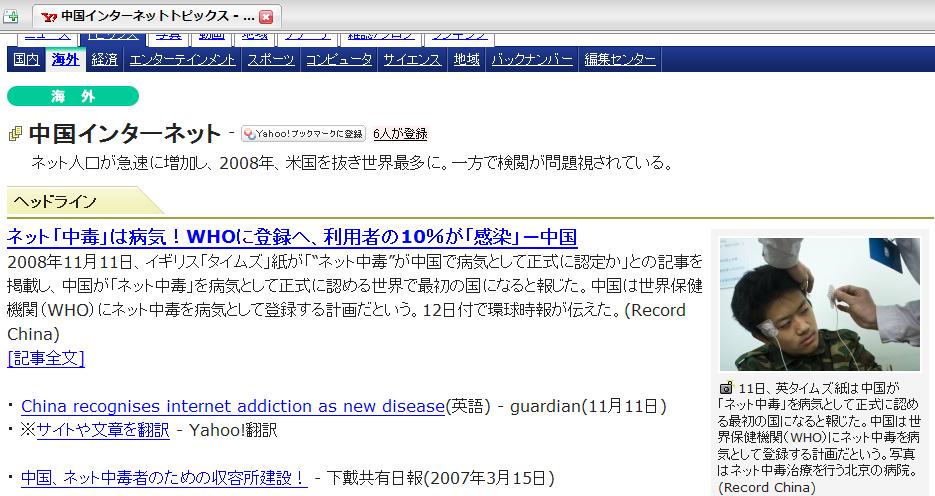Screen dimensions: 935x496
Task: Click the topic icon beside 中国インターネット
Action: 16,134
